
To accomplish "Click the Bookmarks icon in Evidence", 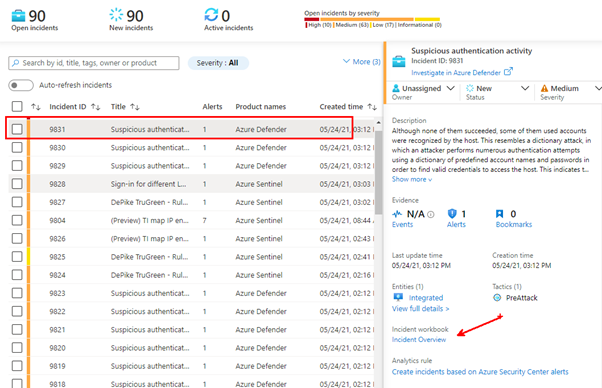I will coord(499,214).
